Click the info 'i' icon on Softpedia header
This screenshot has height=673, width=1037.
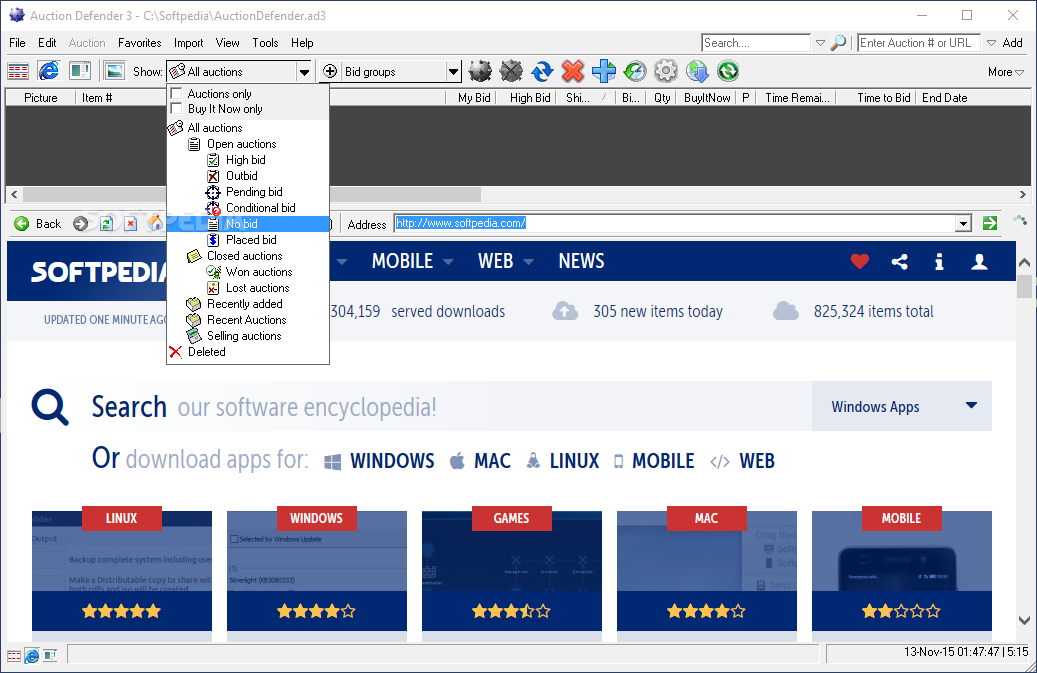(x=939, y=262)
